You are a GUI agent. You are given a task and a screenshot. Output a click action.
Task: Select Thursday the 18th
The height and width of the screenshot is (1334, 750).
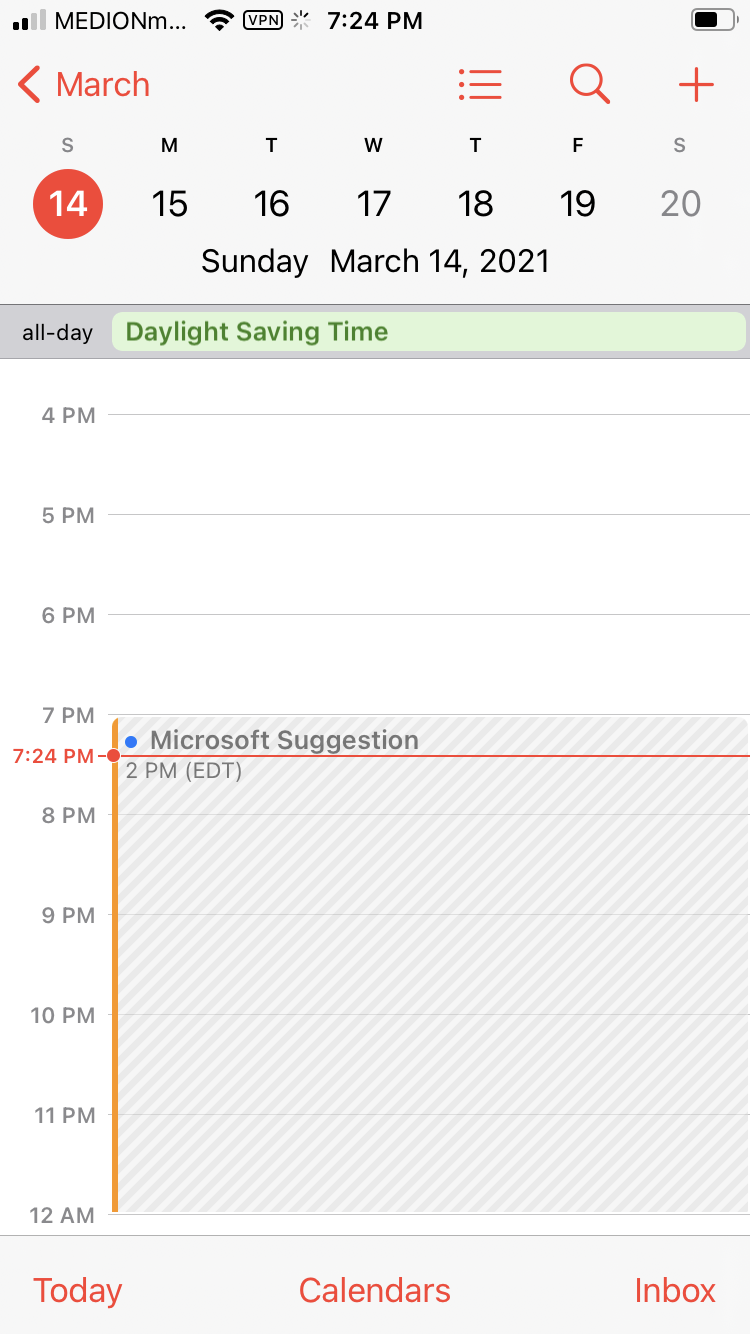click(x=475, y=204)
